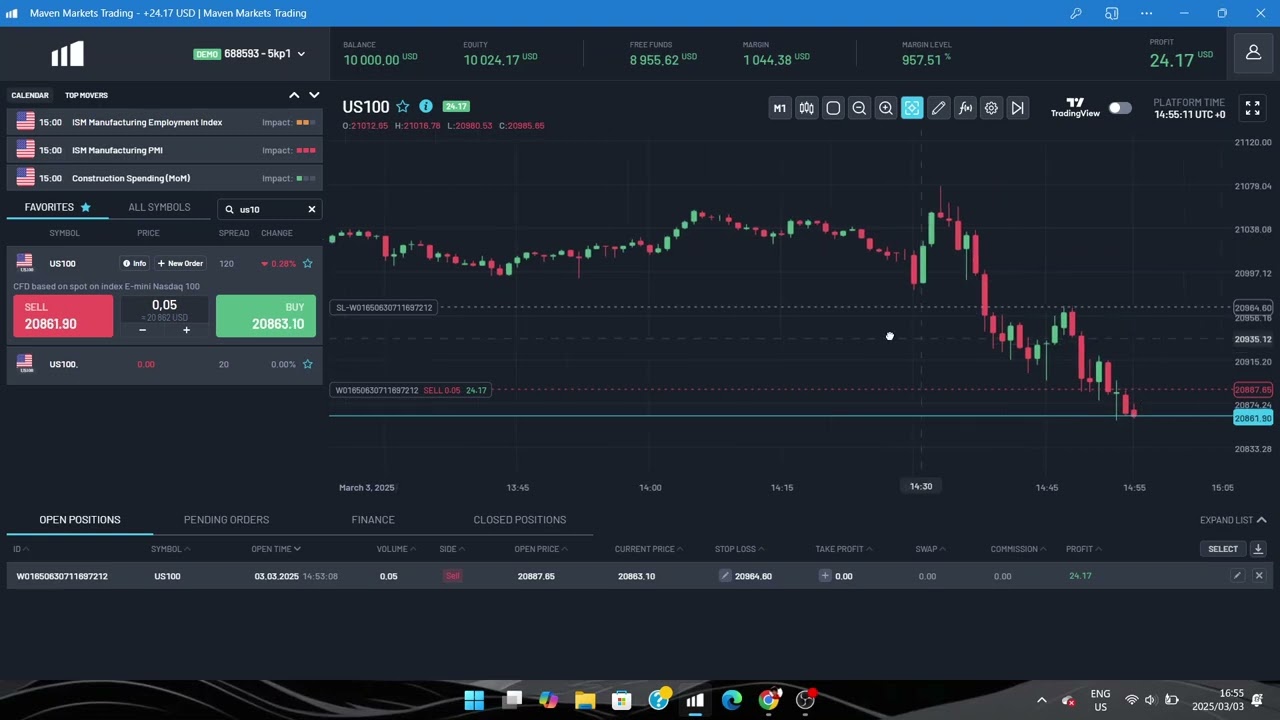Open ISM Manufacturing PMI event

pos(164,150)
